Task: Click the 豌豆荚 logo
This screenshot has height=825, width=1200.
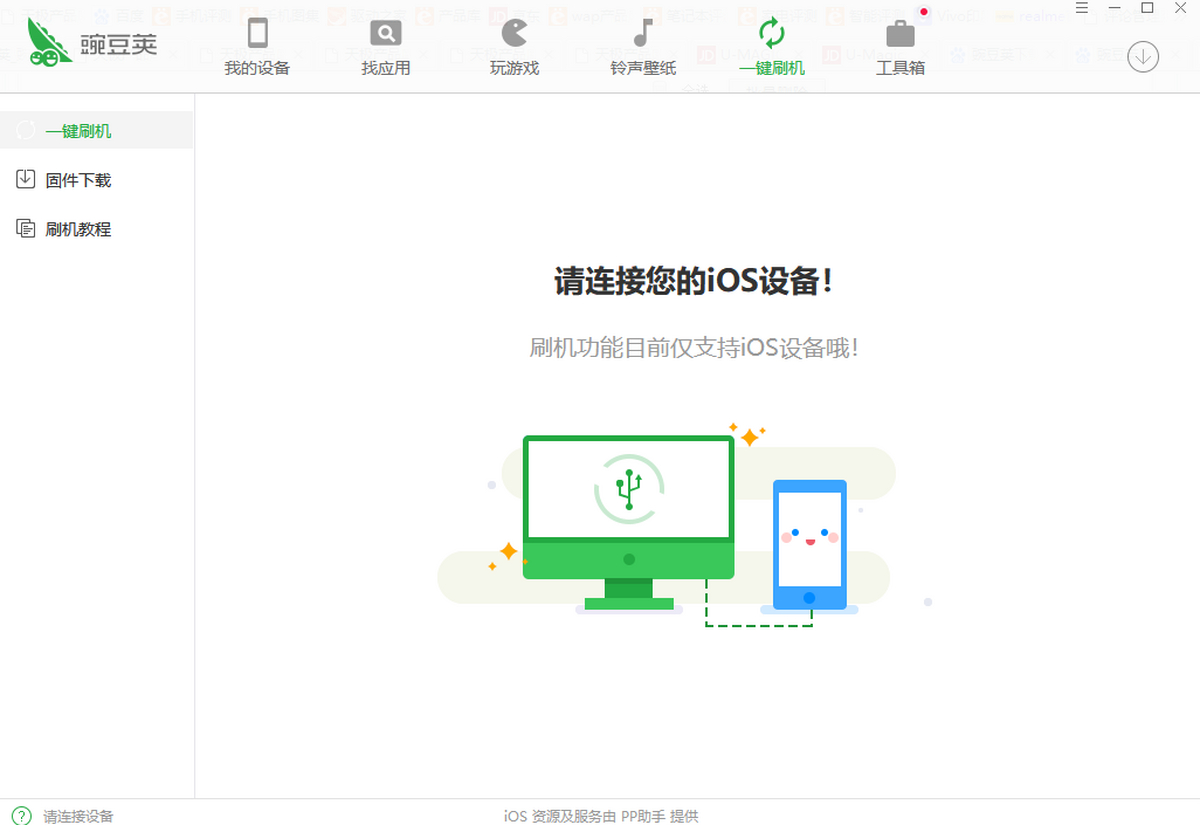Action: 92,44
